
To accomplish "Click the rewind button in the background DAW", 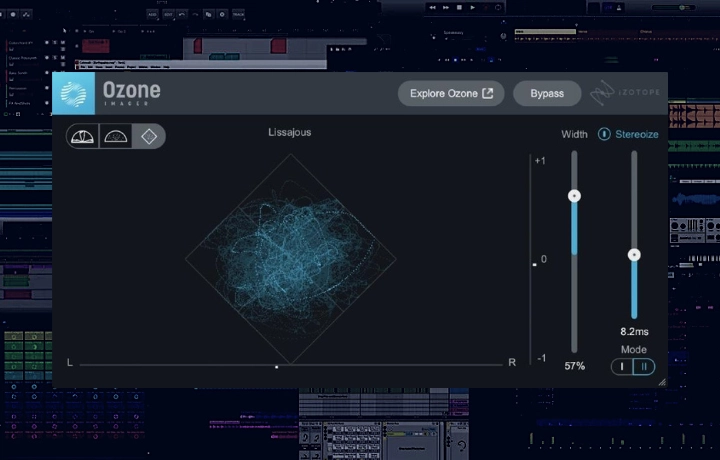I will [x=432, y=7].
